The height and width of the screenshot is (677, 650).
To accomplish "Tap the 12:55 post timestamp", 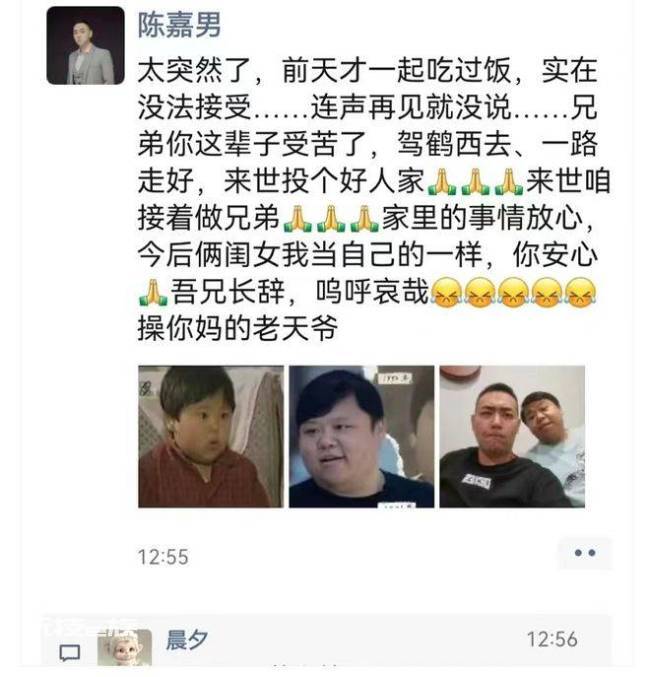I will tap(163, 557).
